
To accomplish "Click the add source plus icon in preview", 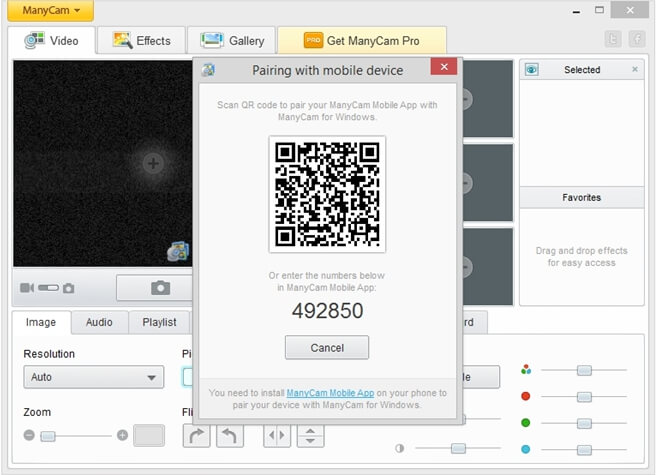I will point(153,163).
